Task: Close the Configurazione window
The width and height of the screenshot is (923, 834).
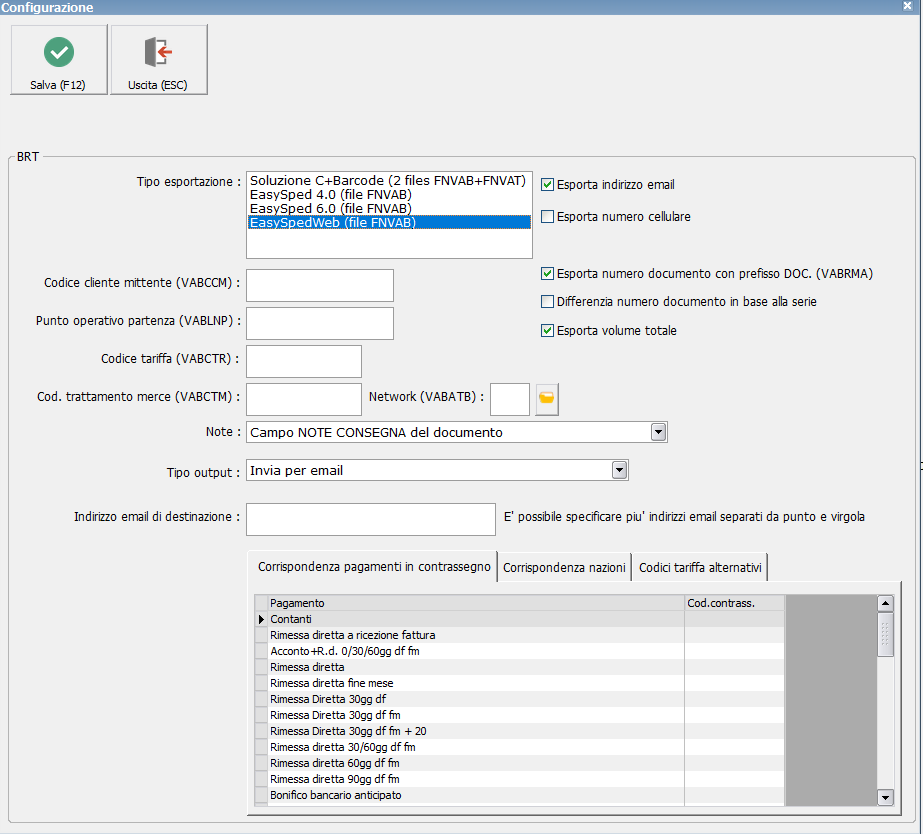Action: [x=907, y=6]
